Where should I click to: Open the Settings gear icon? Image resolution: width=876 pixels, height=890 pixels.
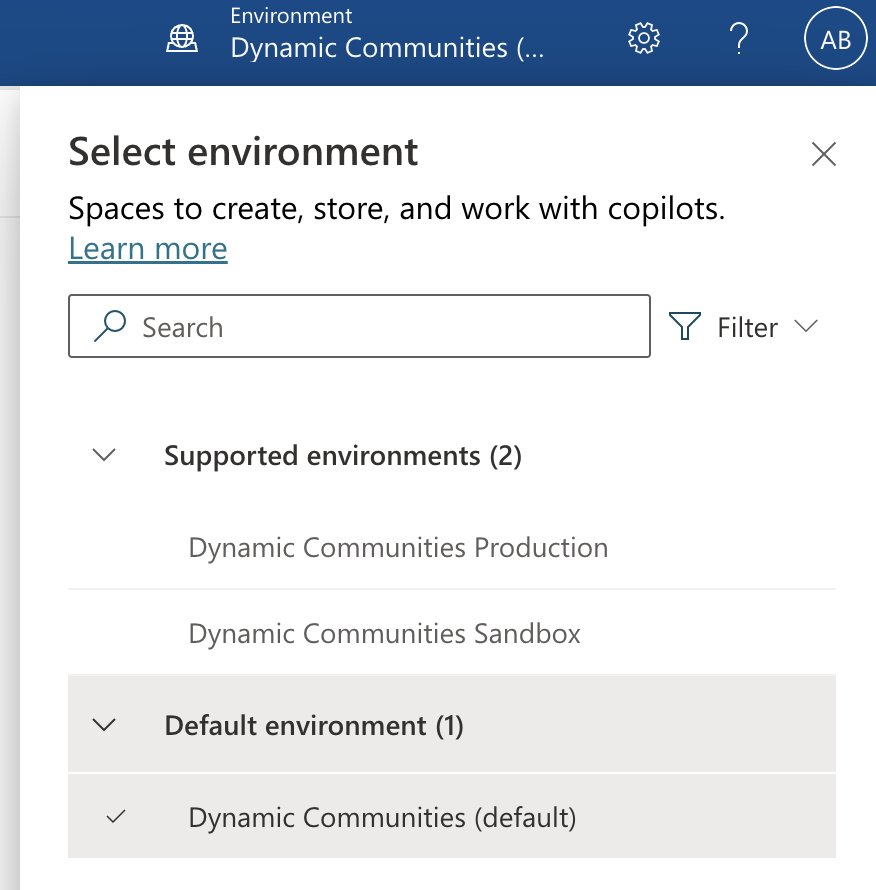[644, 39]
